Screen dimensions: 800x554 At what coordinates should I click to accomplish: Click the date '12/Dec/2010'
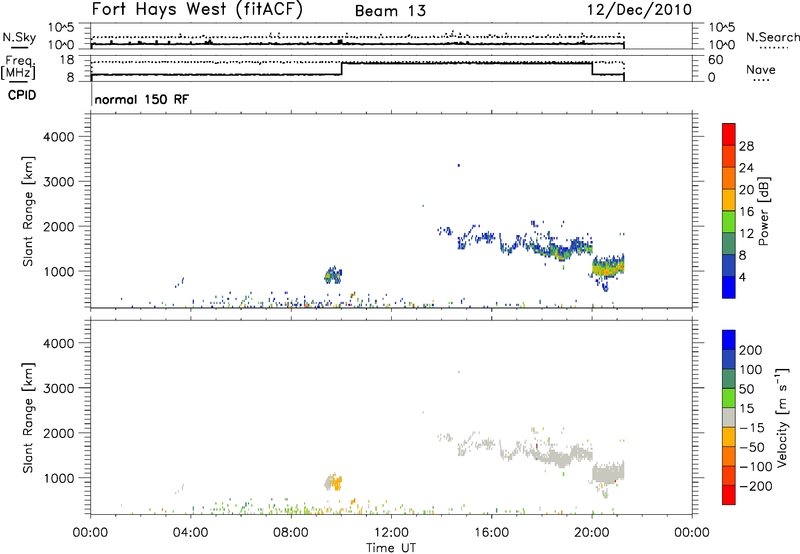coord(640,10)
